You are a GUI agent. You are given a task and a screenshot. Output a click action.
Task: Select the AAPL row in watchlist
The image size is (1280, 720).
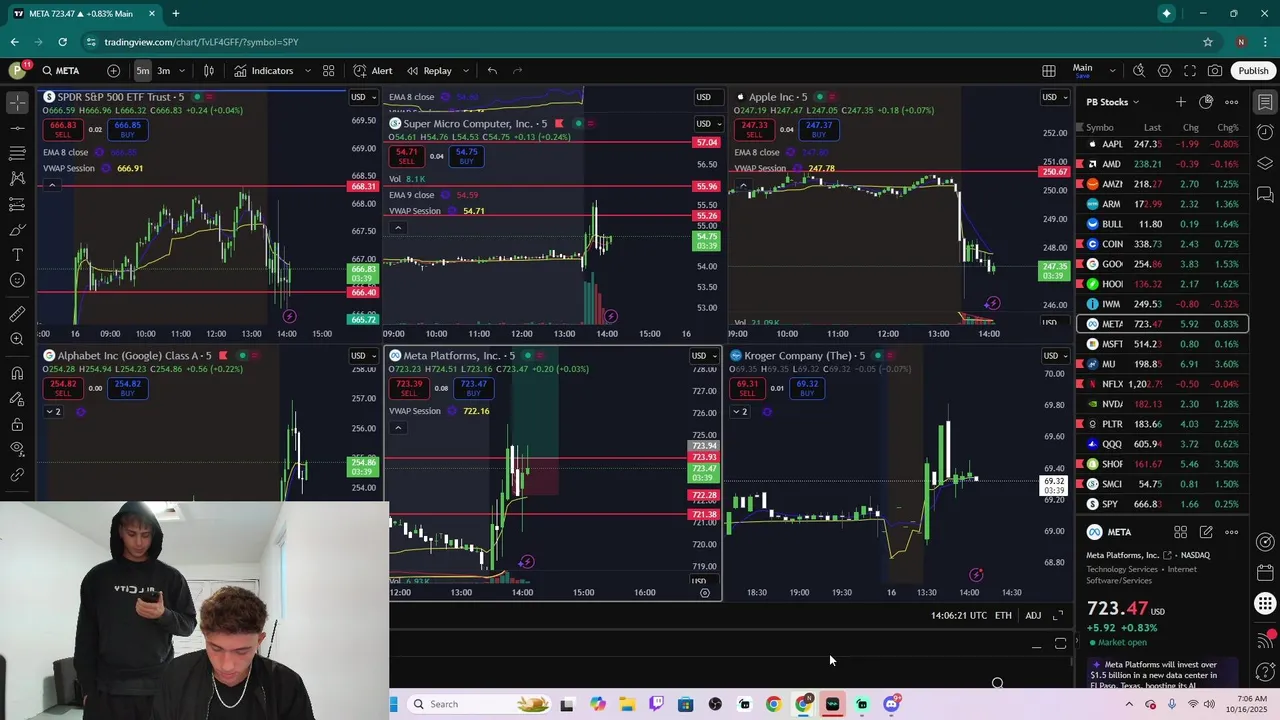(1162, 144)
